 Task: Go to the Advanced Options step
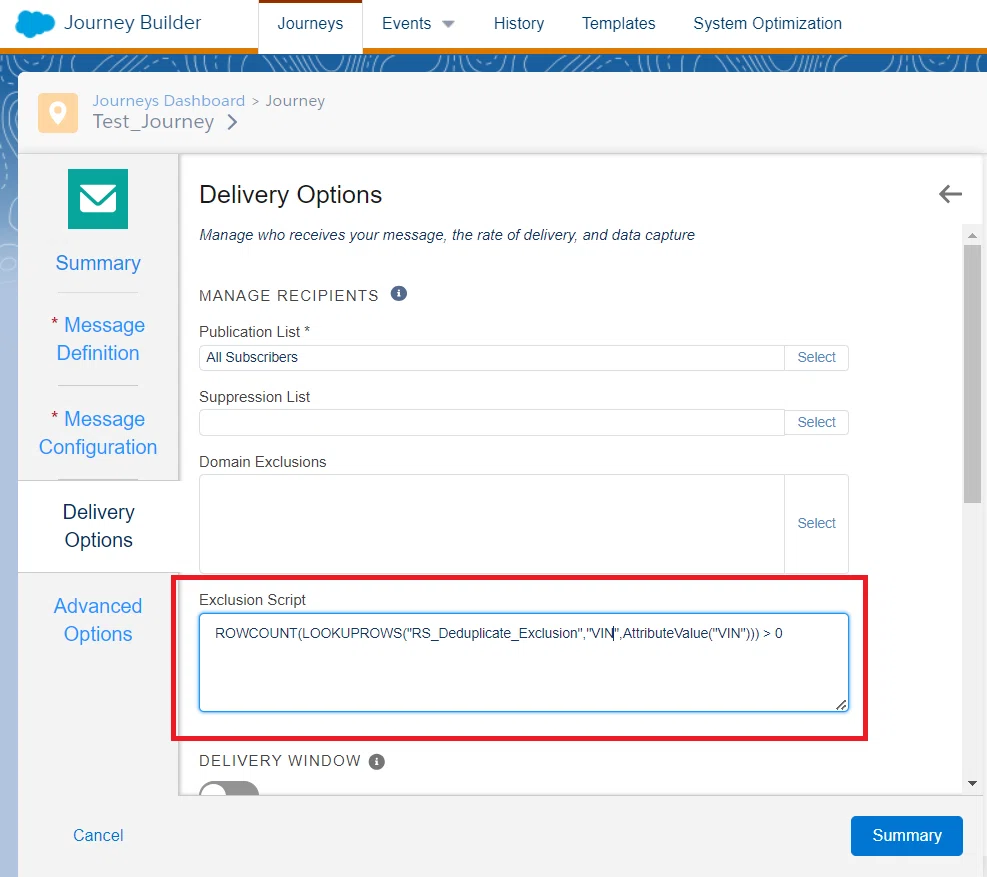click(x=98, y=620)
